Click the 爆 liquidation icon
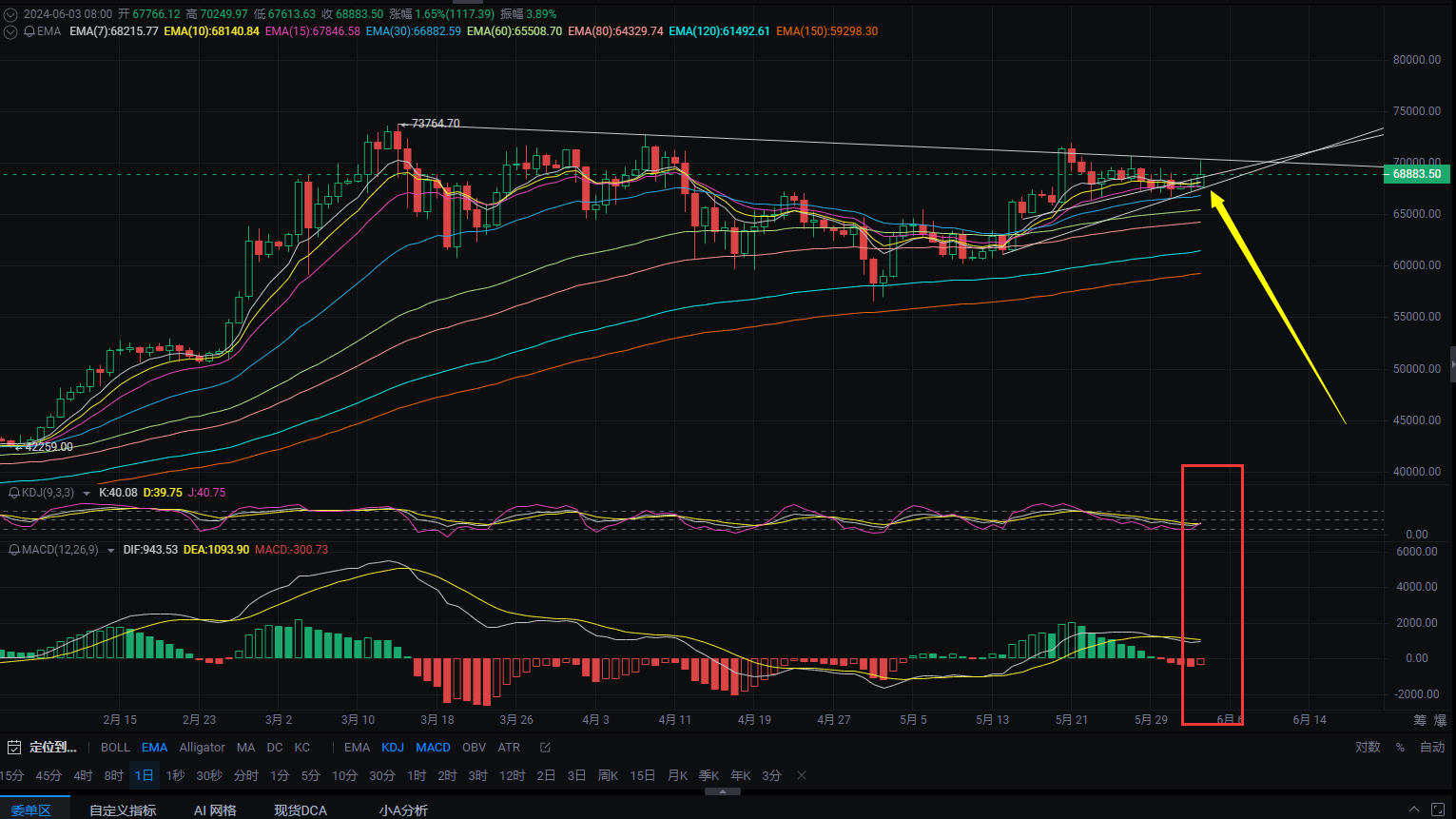This screenshot has height=819, width=1456. click(1440, 720)
